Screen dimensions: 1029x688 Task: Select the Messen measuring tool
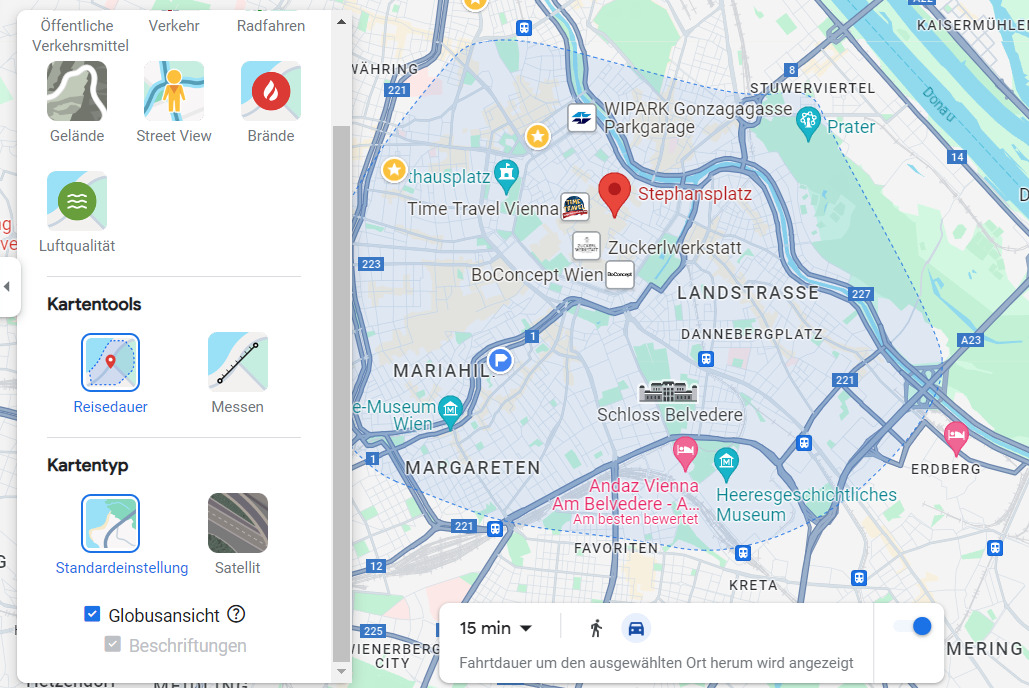pos(238,362)
